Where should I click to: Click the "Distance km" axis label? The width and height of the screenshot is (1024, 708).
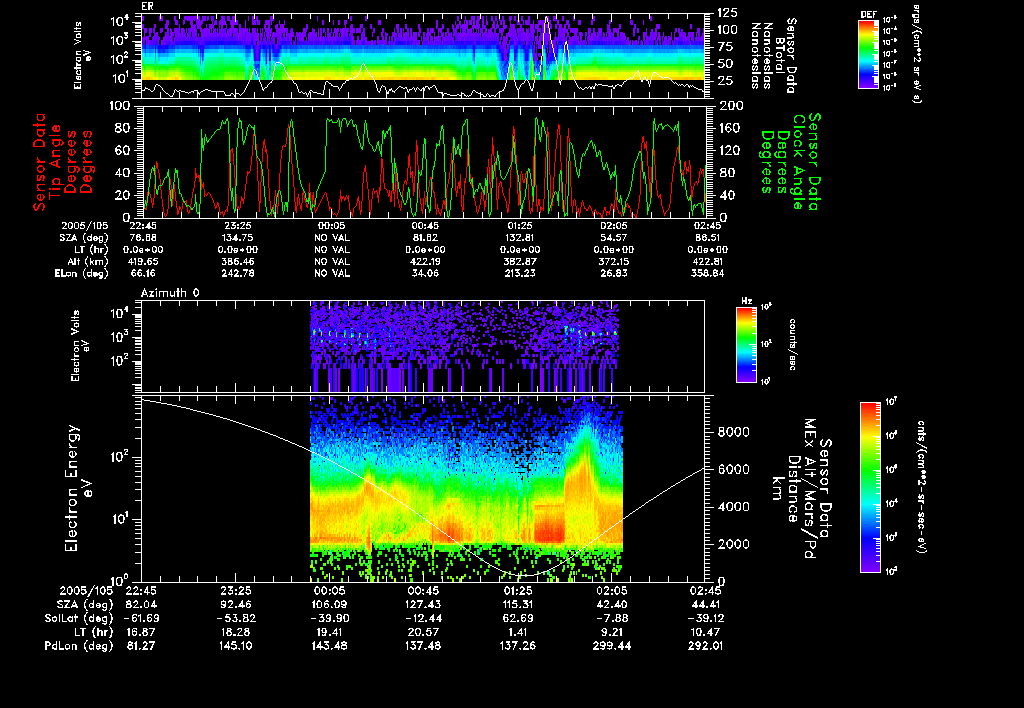coord(784,488)
